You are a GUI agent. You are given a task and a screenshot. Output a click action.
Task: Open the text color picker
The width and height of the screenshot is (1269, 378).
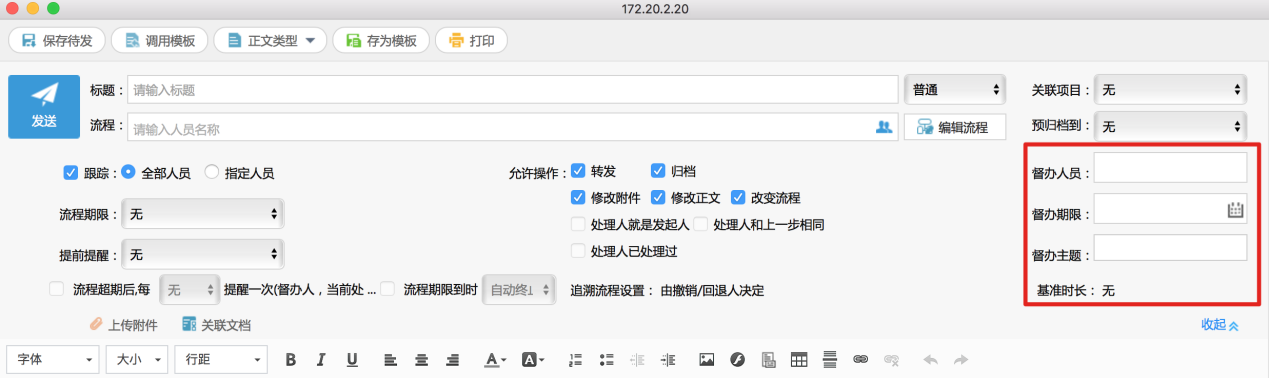496,359
